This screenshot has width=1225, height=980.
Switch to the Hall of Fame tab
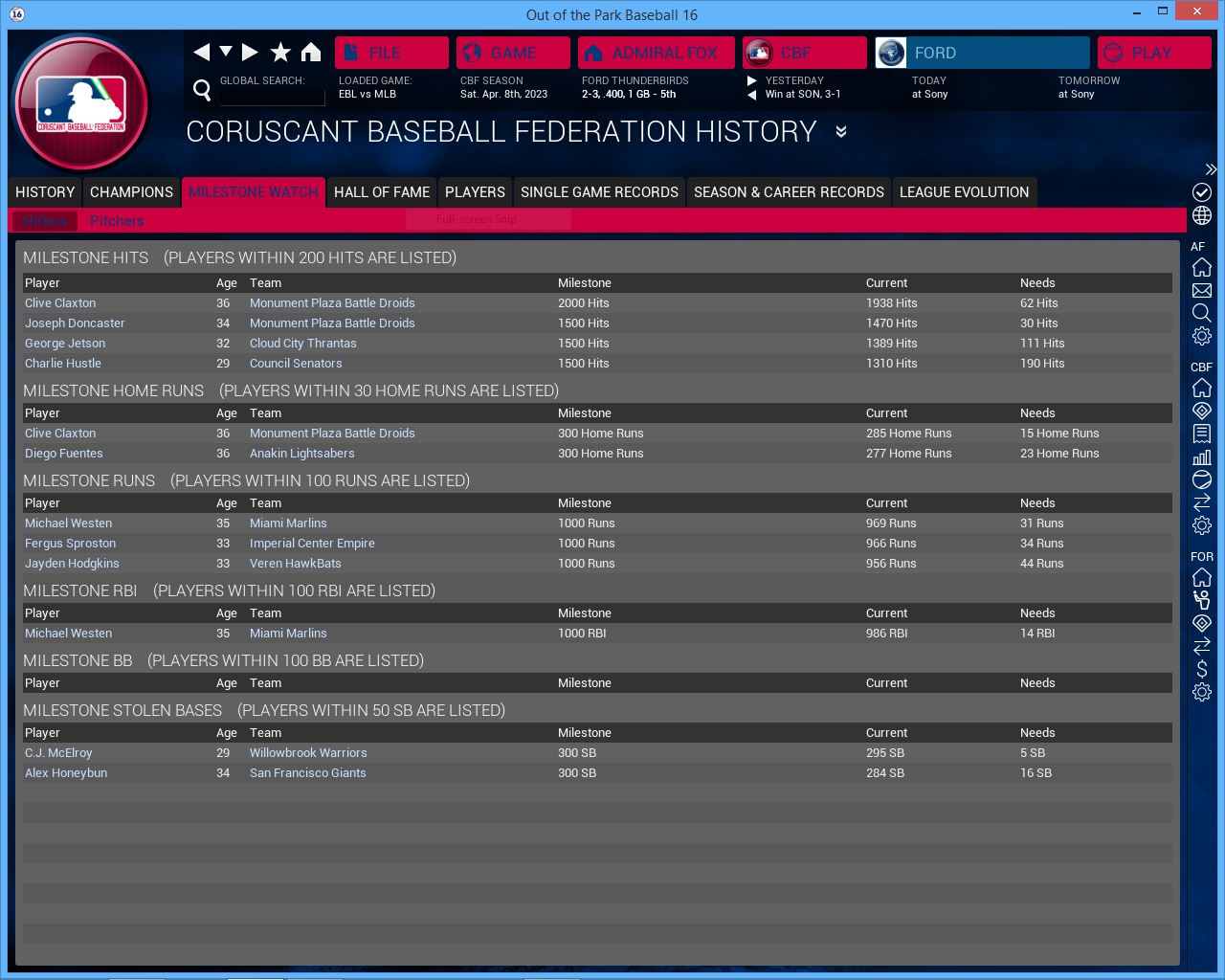click(381, 192)
